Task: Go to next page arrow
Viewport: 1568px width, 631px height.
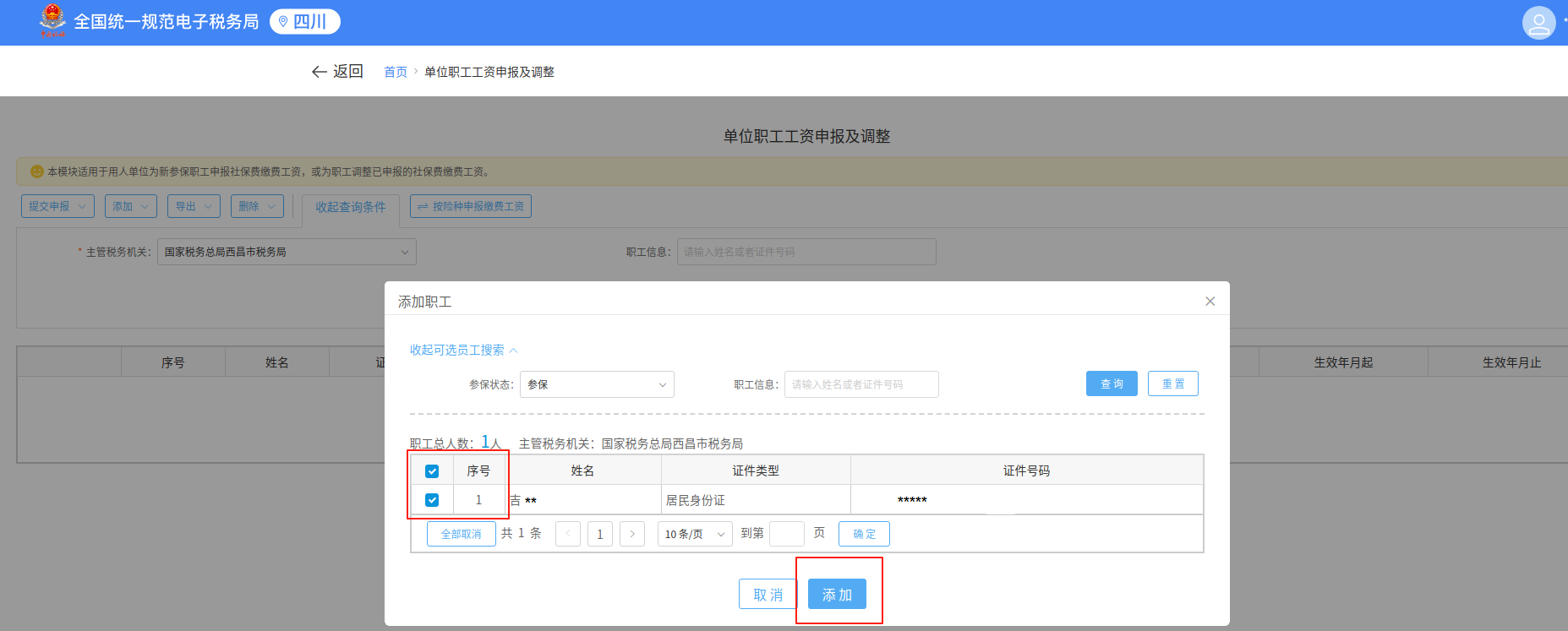Action: 632,534
